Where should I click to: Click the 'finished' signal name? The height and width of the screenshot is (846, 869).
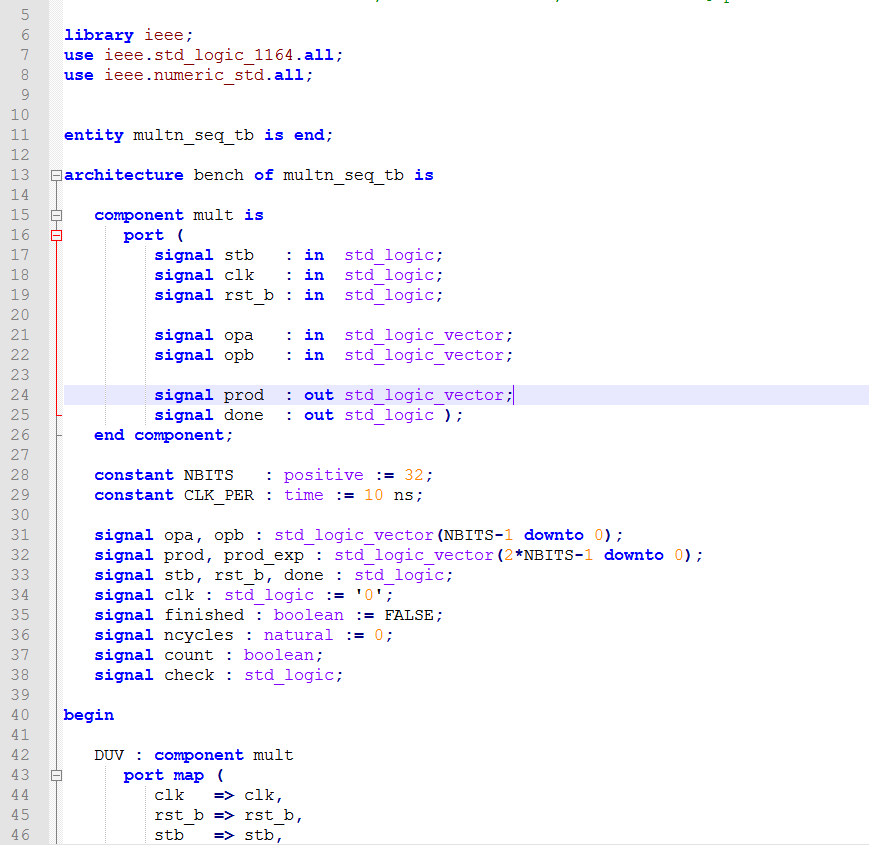(204, 615)
